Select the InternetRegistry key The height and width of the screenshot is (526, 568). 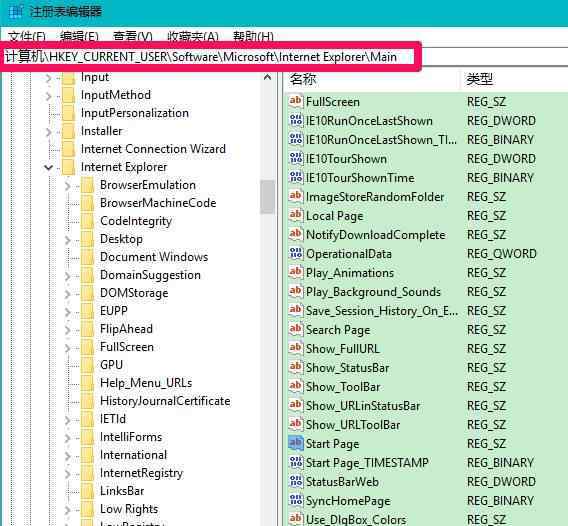tap(142, 473)
